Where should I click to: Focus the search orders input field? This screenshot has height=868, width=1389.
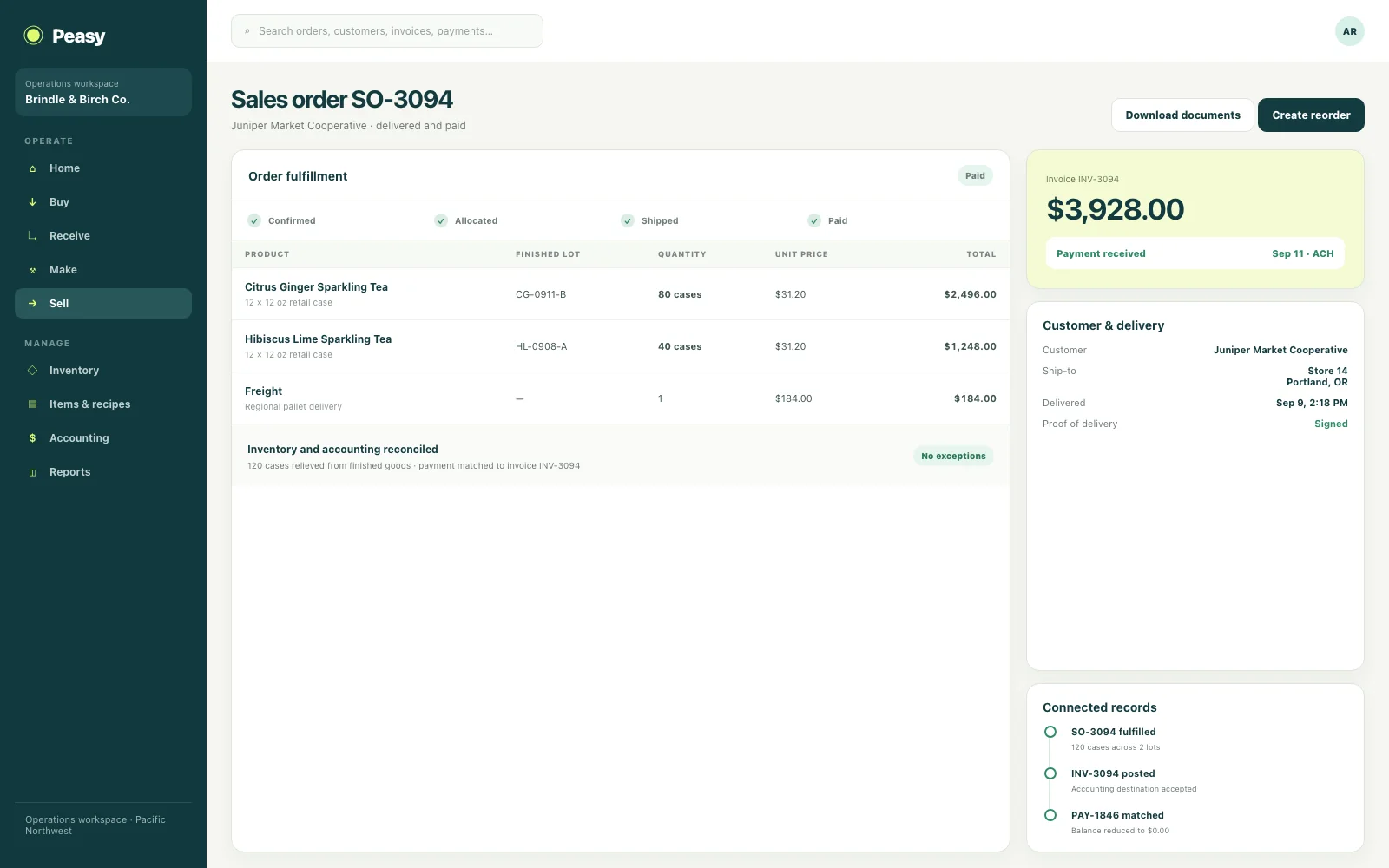point(387,31)
